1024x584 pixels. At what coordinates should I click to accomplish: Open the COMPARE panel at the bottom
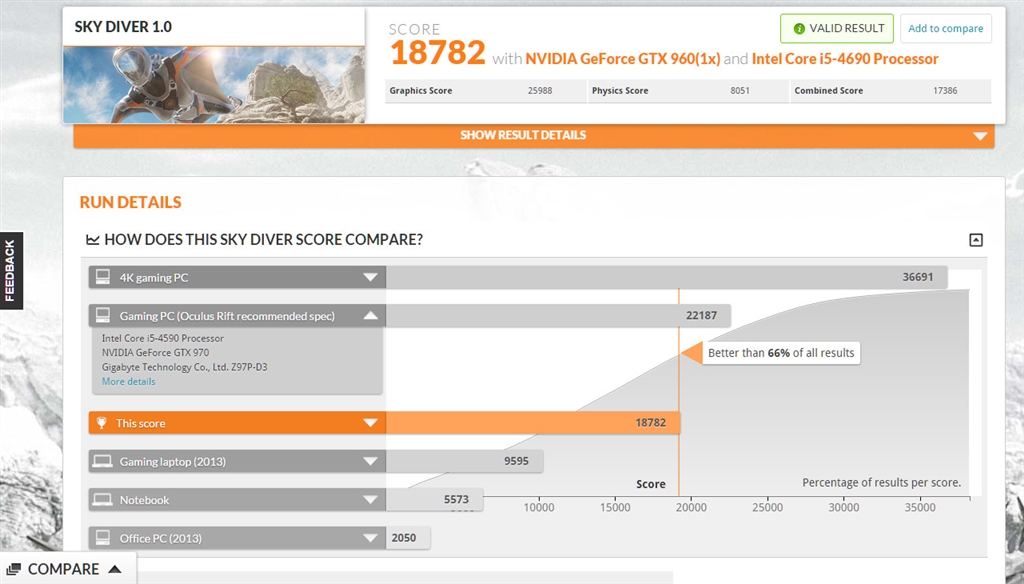67,569
